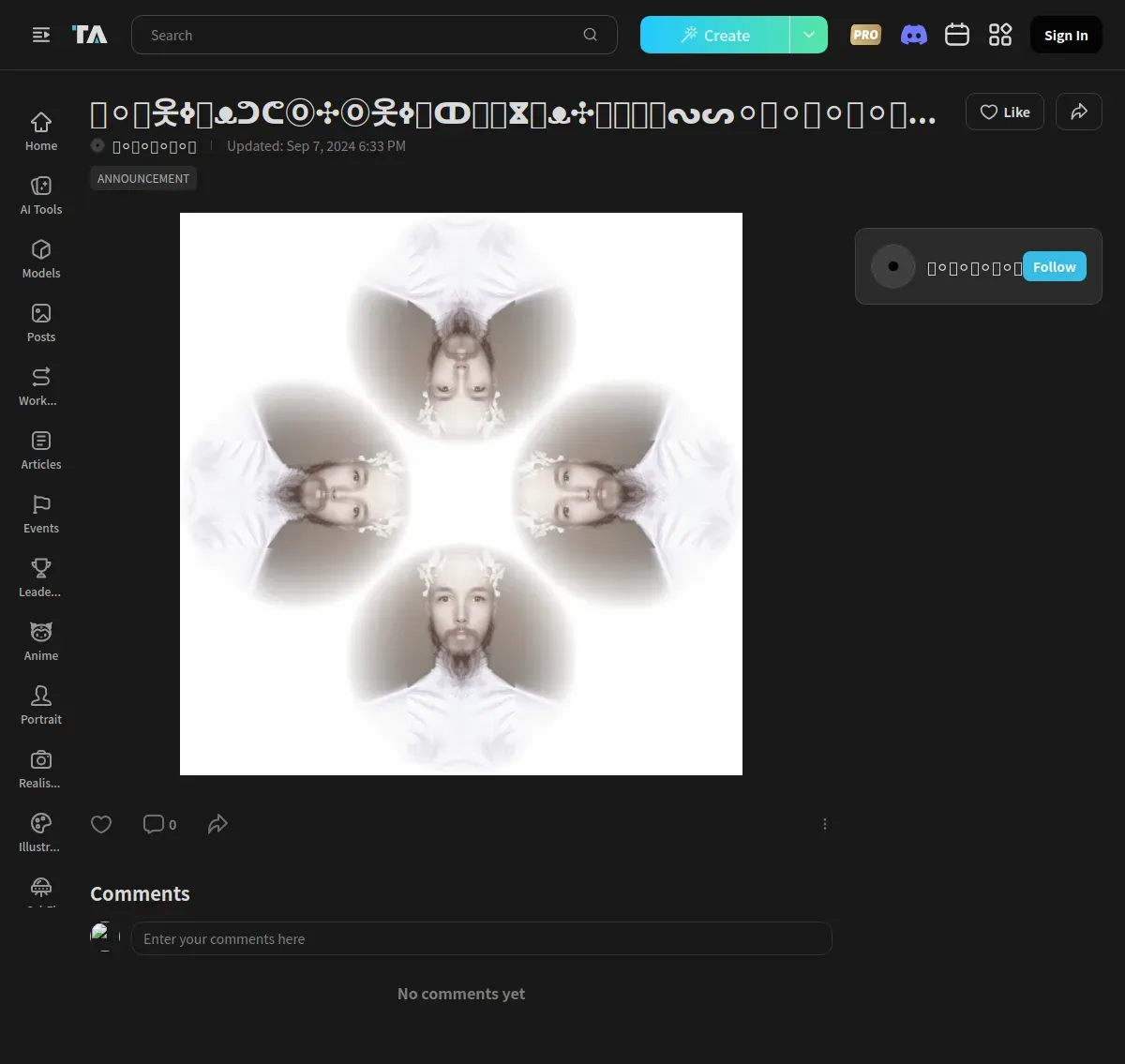This screenshot has height=1064, width=1125.
Task: Open the TA logo homepage
Action: (x=90, y=35)
